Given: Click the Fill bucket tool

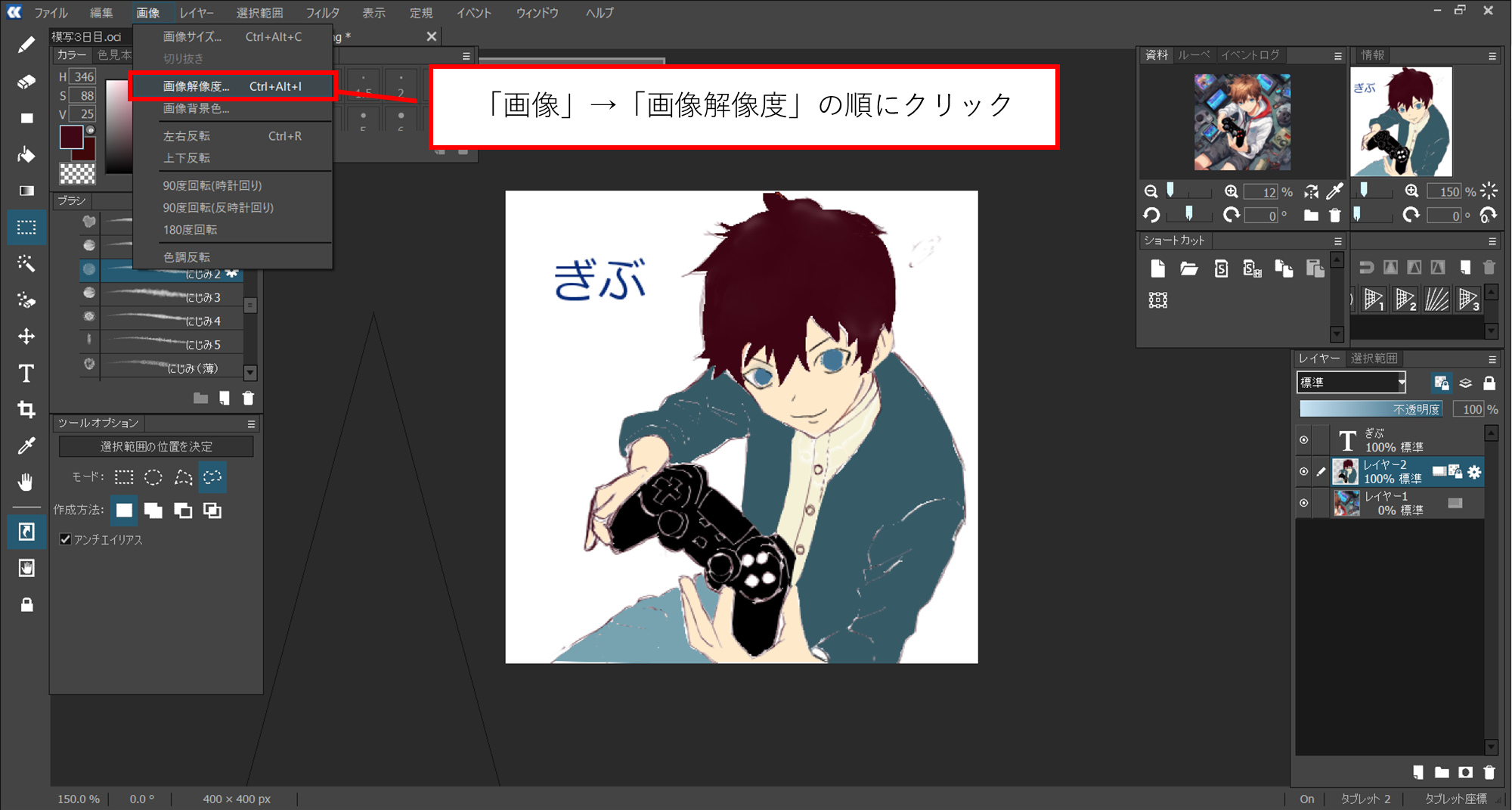Looking at the screenshot, I should click(x=26, y=155).
